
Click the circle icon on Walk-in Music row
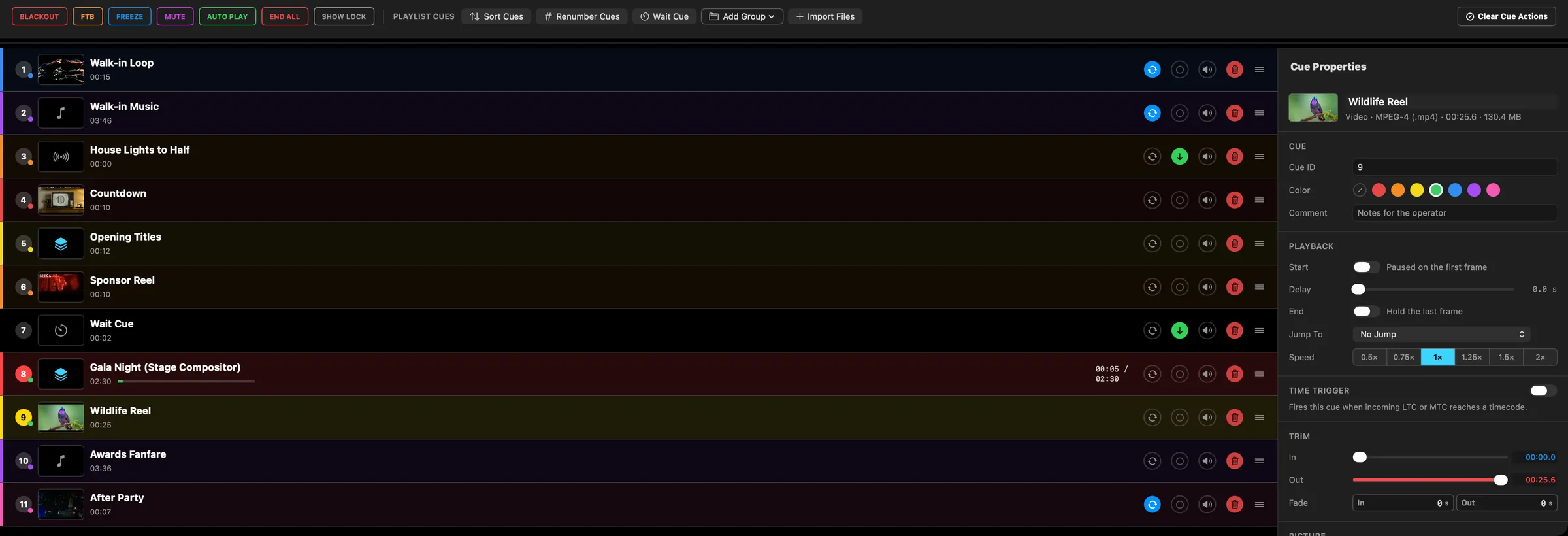point(1179,113)
